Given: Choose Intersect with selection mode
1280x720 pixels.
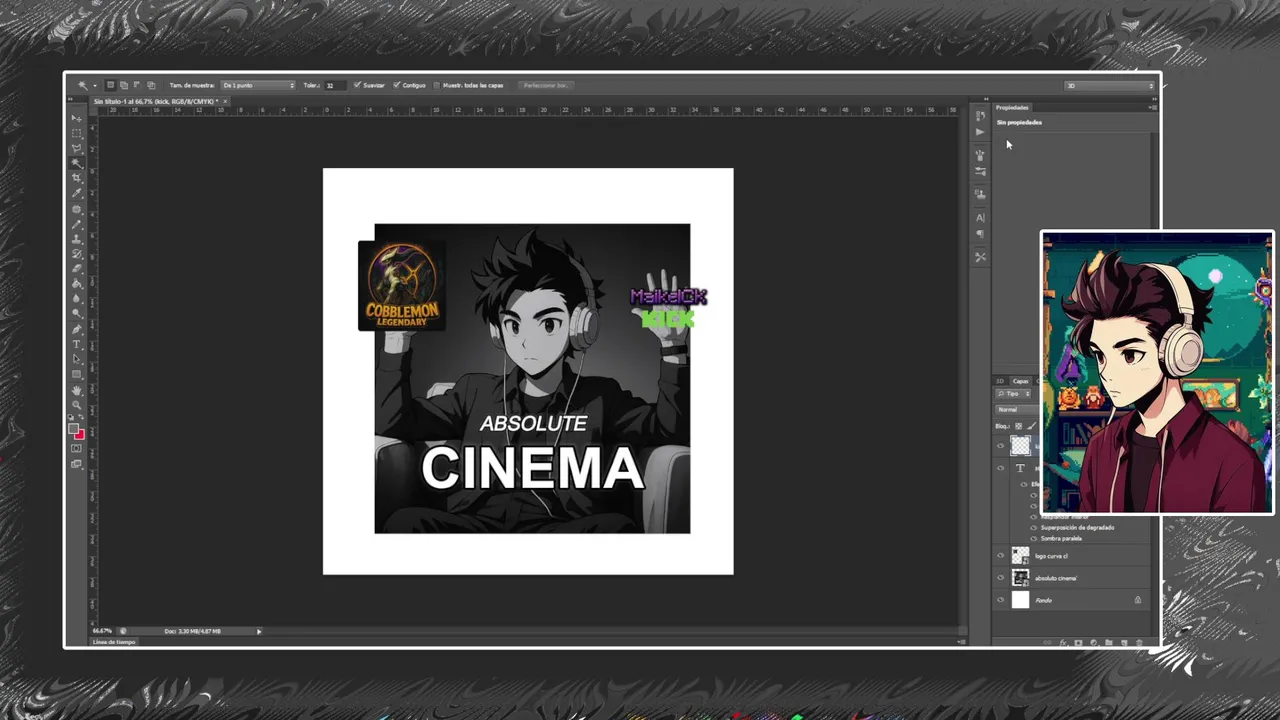Looking at the screenshot, I should (x=151, y=85).
